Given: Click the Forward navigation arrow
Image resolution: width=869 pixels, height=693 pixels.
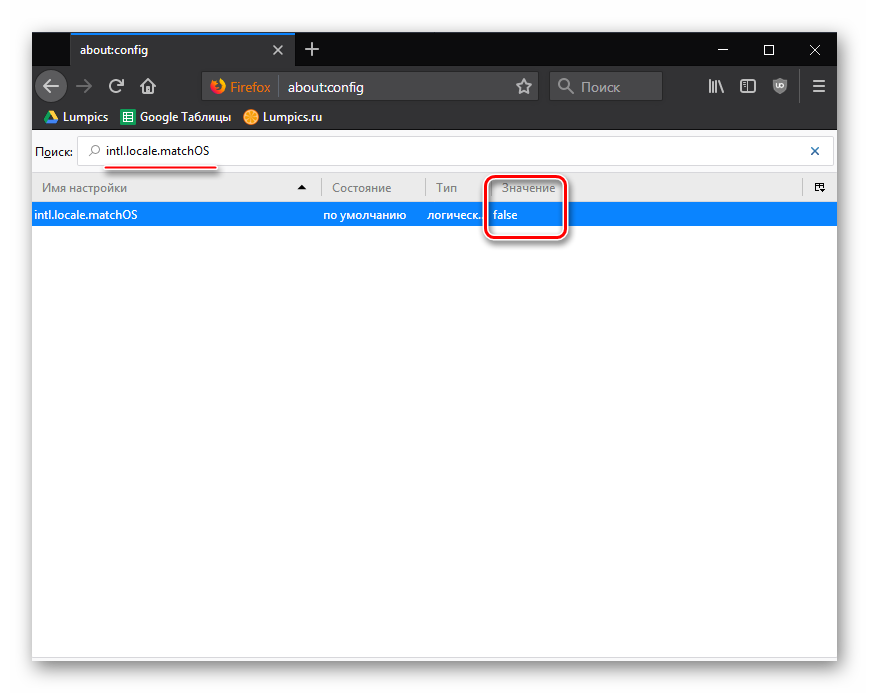Looking at the screenshot, I should (x=84, y=86).
